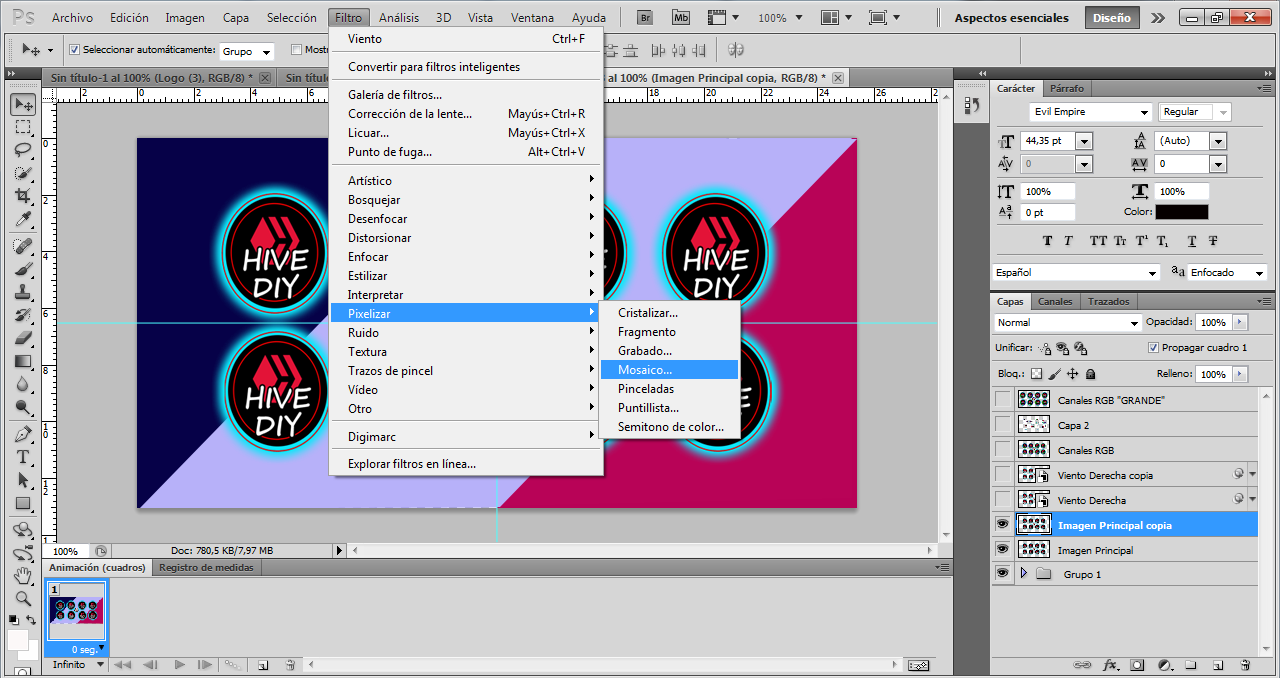Show the Canales RGB "GRANDE" layer
This screenshot has height=678, width=1280.
pos(1003,399)
